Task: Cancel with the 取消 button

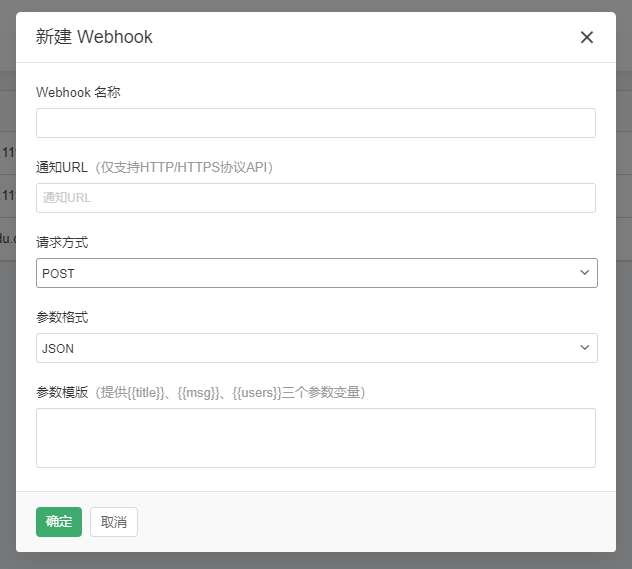Action: coord(114,522)
